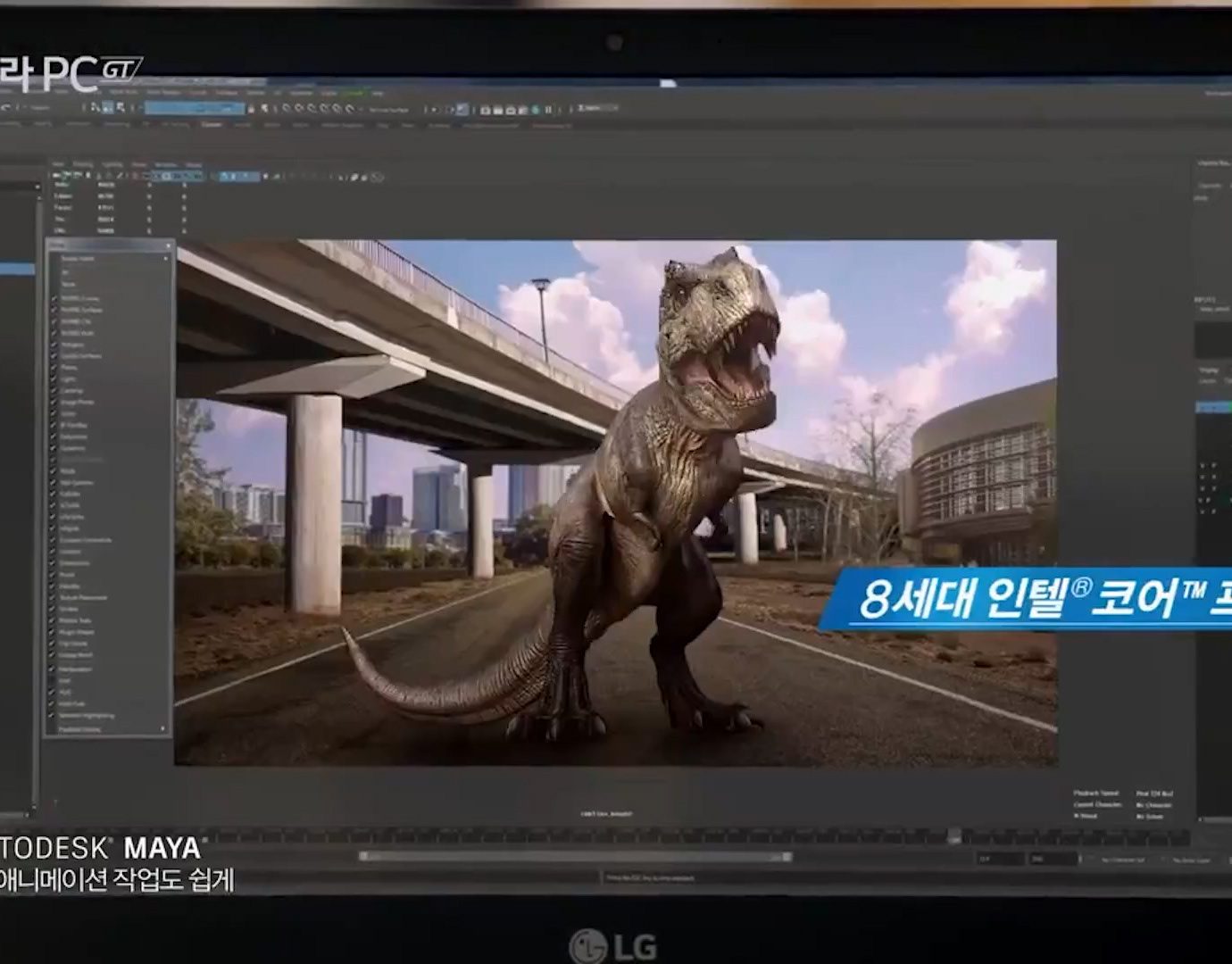This screenshot has width=1232, height=964.
Task: Click the animation end time field
Action: (x=1053, y=859)
